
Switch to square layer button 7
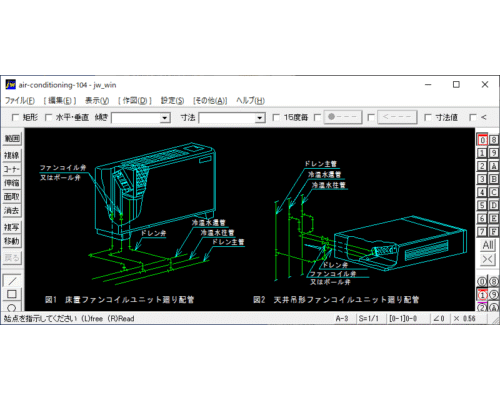pyautogui.click(x=482, y=231)
